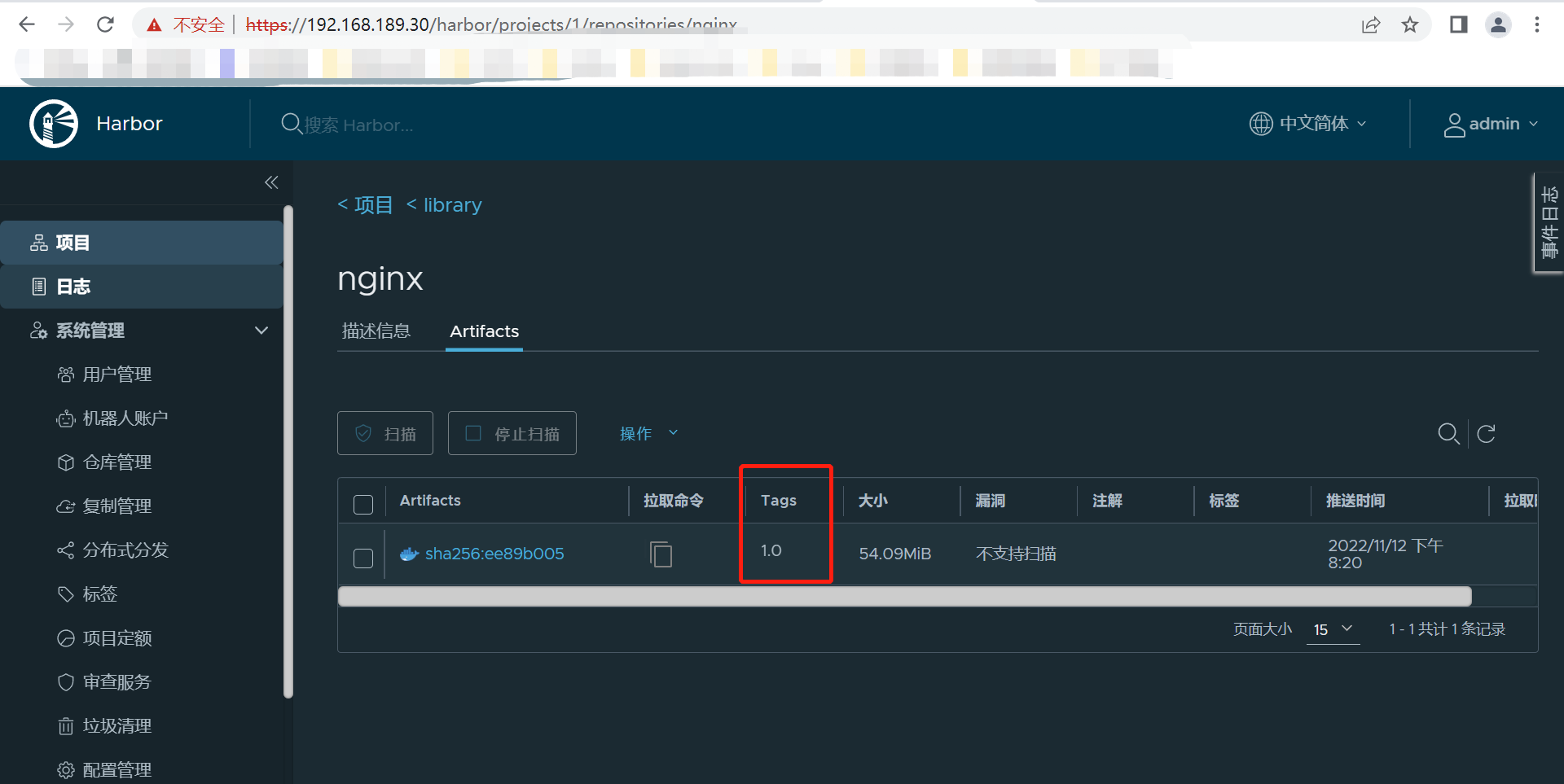The height and width of the screenshot is (784, 1564).
Task: Click the 不支持扫描 vulnerability cell
Action: [x=1016, y=554]
